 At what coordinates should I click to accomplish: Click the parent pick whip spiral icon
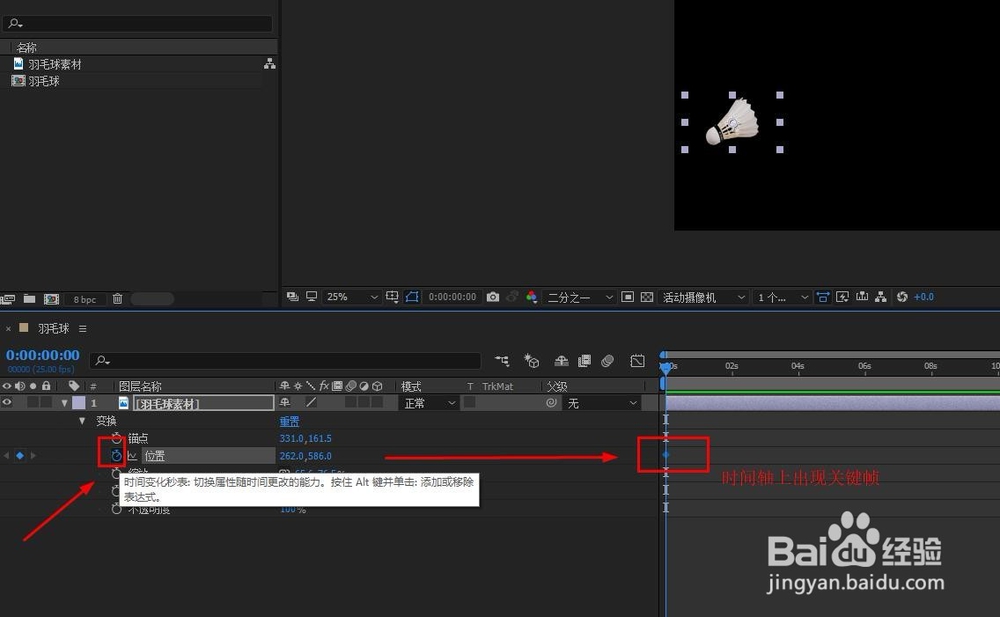551,403
